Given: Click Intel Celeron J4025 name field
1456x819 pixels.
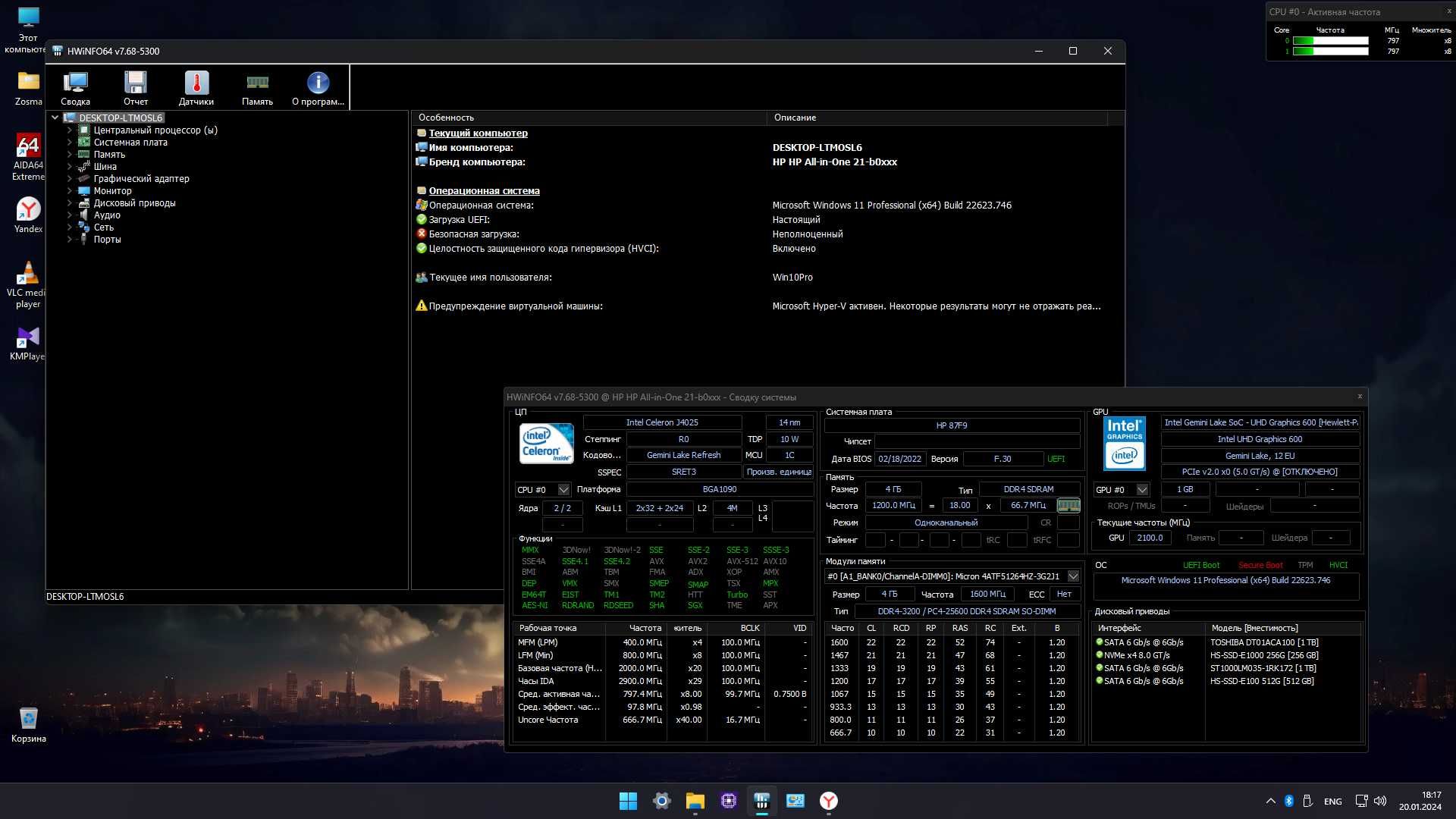Looking at the screenshot, I should (662, 422).
